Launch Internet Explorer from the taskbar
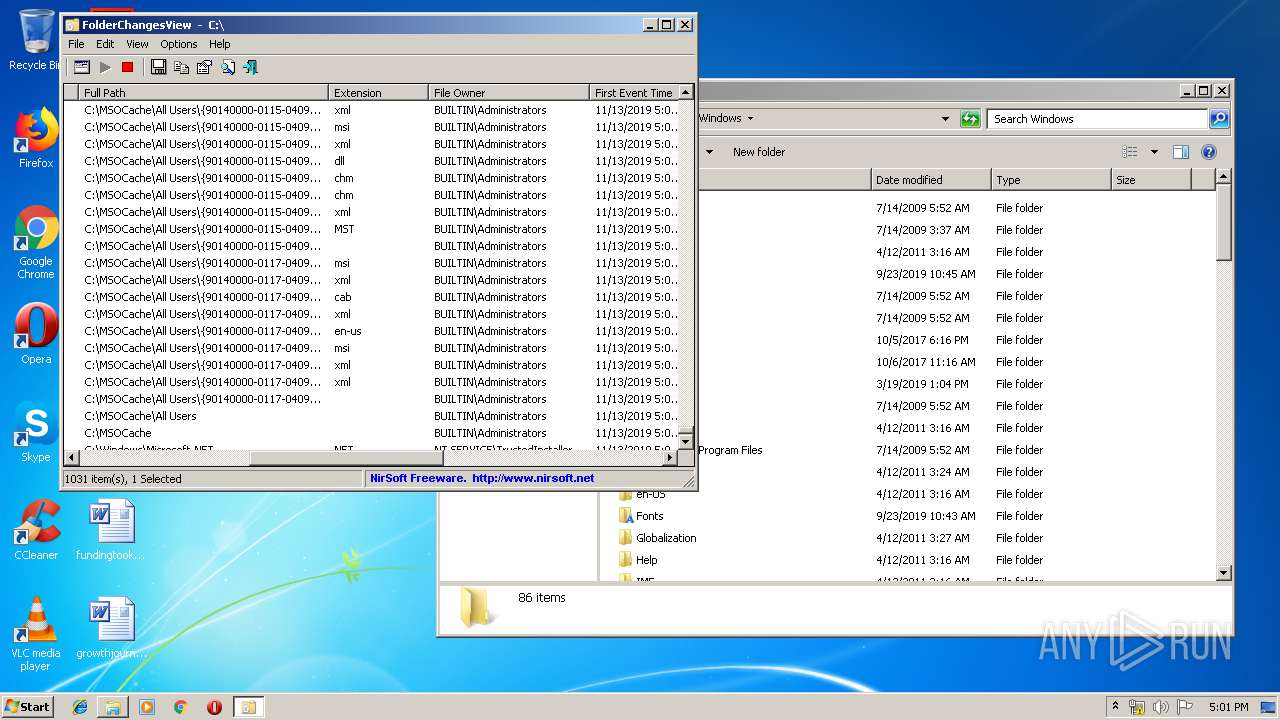Screen dimensions: 1280x720 [80, 707]
